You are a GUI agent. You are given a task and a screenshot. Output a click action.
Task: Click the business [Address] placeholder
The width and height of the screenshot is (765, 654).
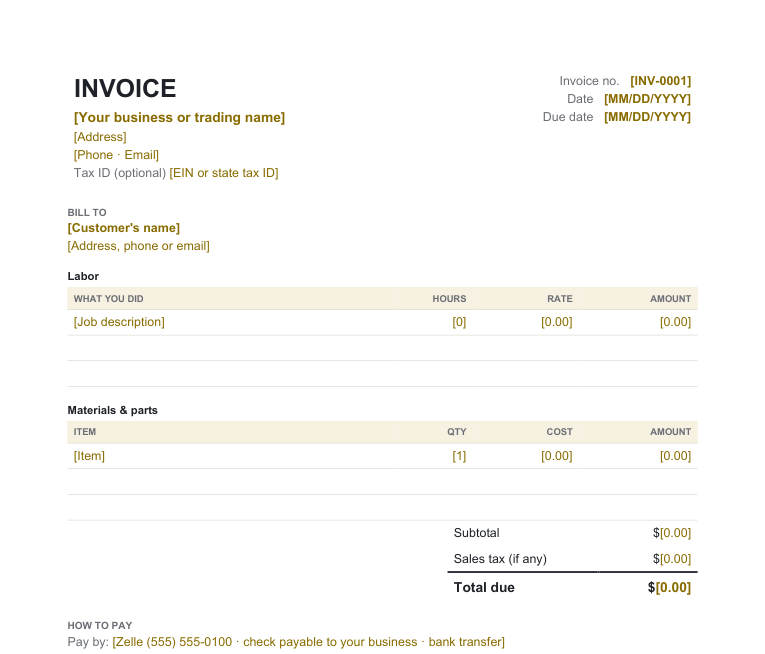pos(100,137)
